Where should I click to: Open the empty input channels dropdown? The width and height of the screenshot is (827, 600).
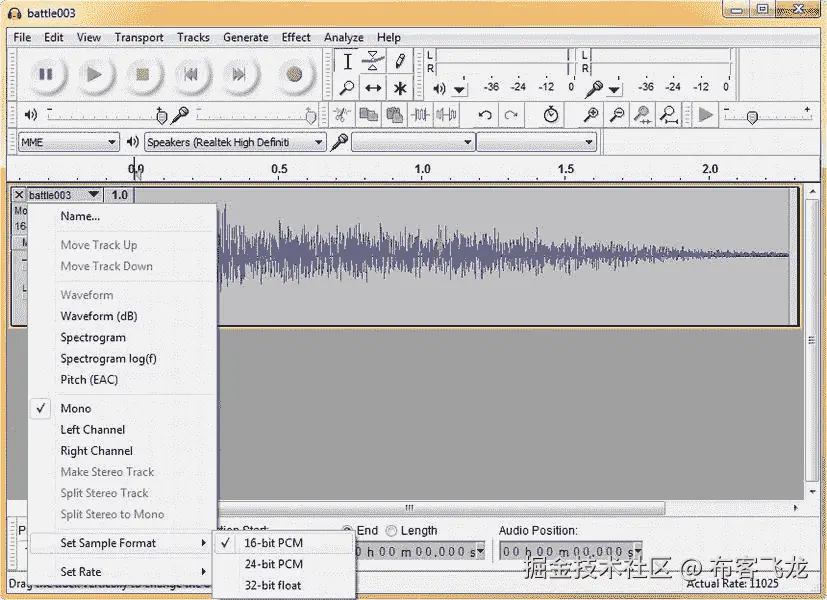tap(536, 142)
